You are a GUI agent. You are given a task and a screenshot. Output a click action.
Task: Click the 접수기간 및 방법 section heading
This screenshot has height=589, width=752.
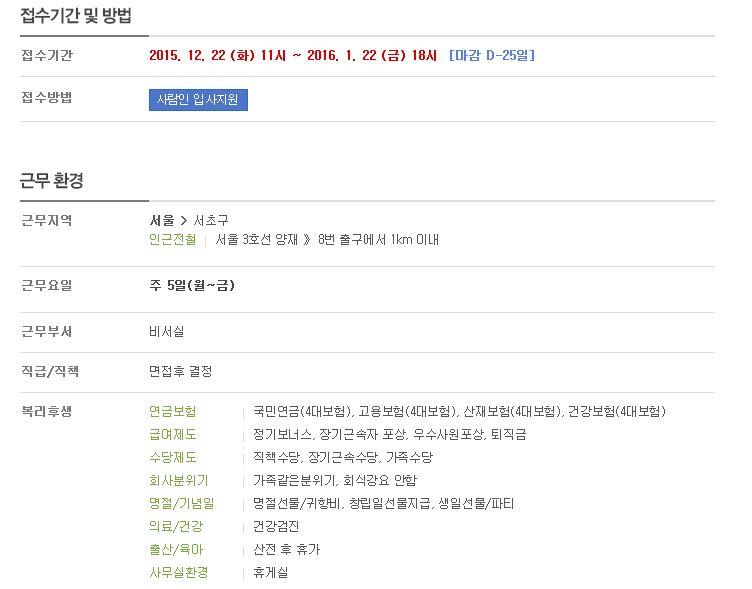(76, 16)
